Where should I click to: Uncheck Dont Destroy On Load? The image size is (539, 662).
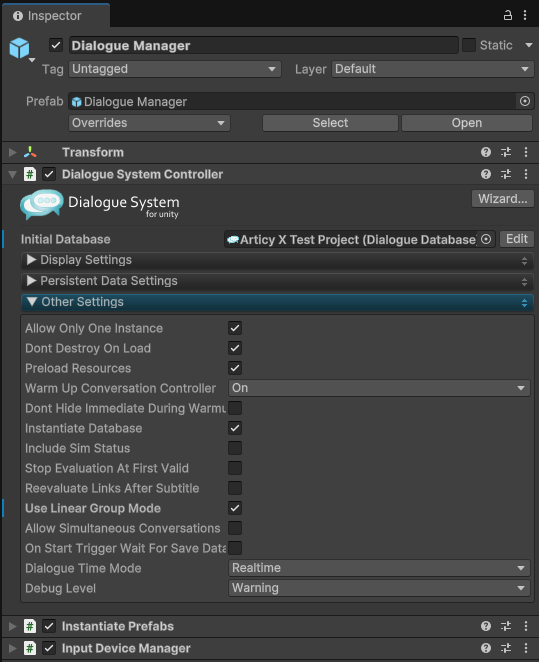click(x=235, y=348)
